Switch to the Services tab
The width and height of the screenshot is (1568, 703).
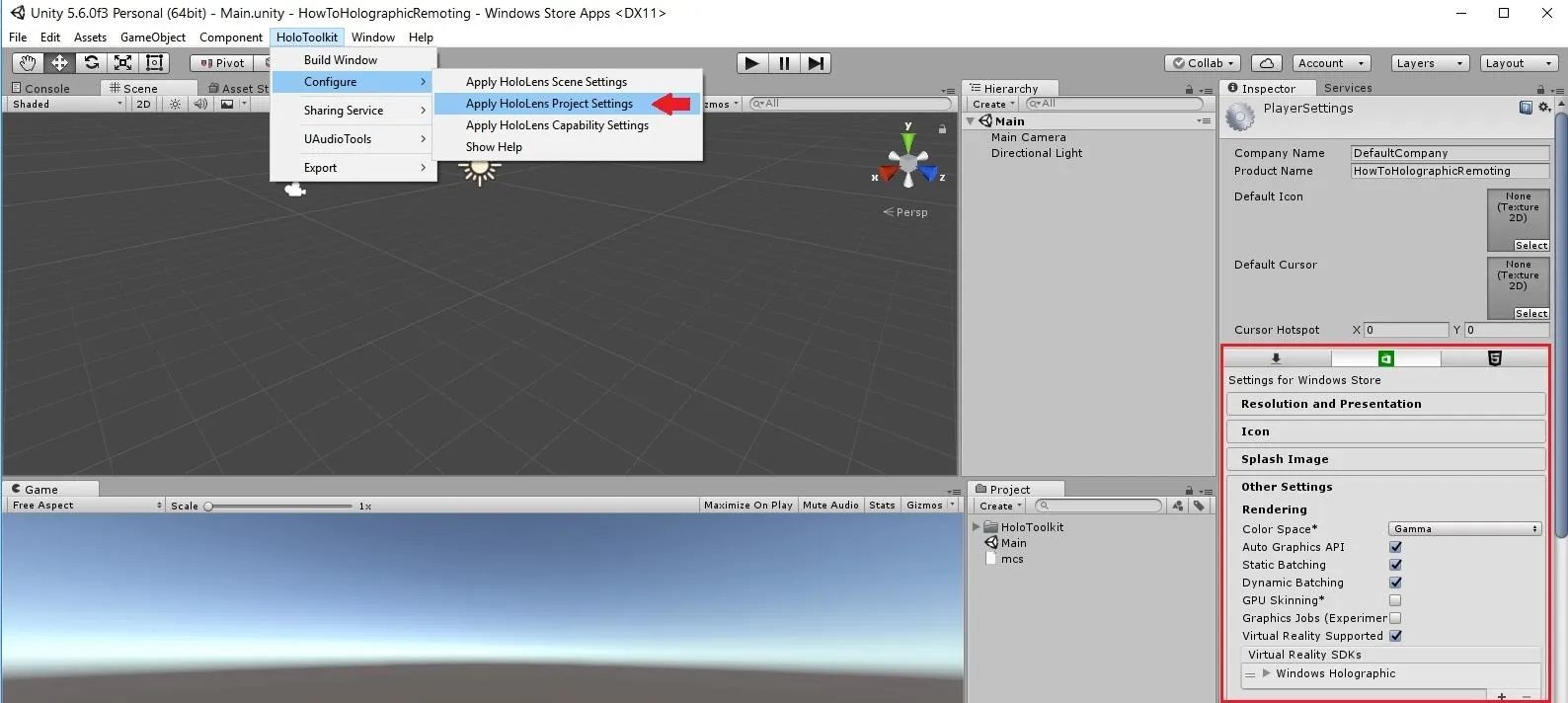tap(1347, 88)
